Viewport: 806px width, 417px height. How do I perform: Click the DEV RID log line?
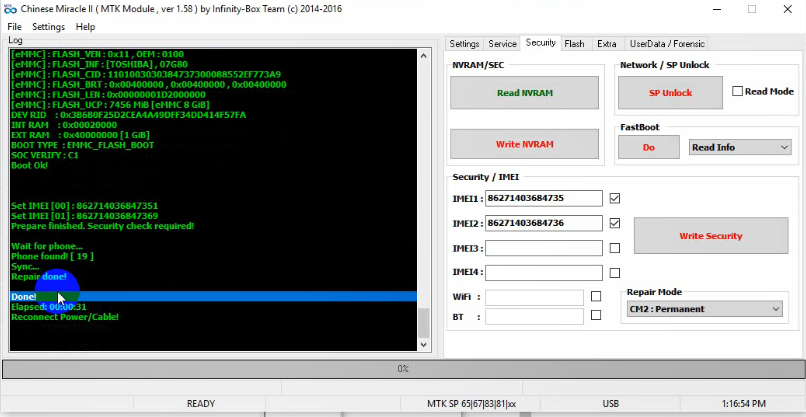[x=129, y=115]
